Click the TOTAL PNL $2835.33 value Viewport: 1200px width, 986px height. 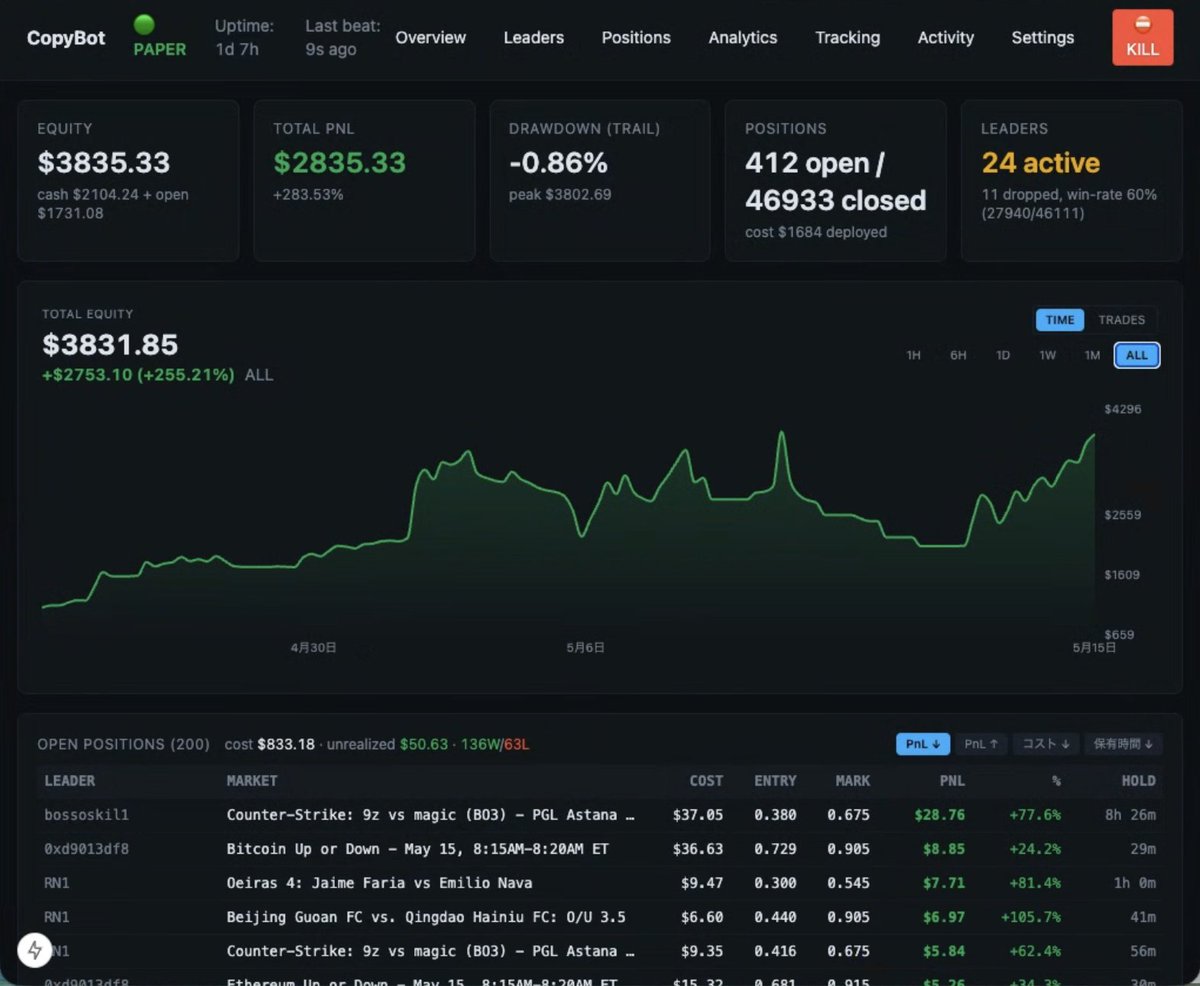tap(340, 162)
